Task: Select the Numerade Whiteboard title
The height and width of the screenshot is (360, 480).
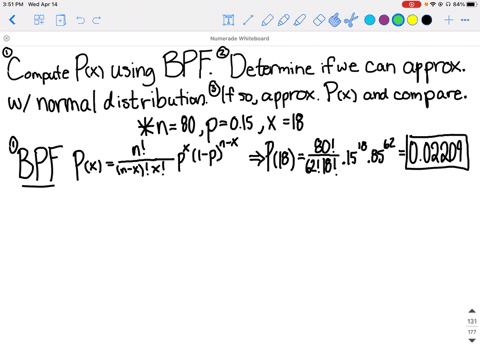Action: click(x=240, y=38)
